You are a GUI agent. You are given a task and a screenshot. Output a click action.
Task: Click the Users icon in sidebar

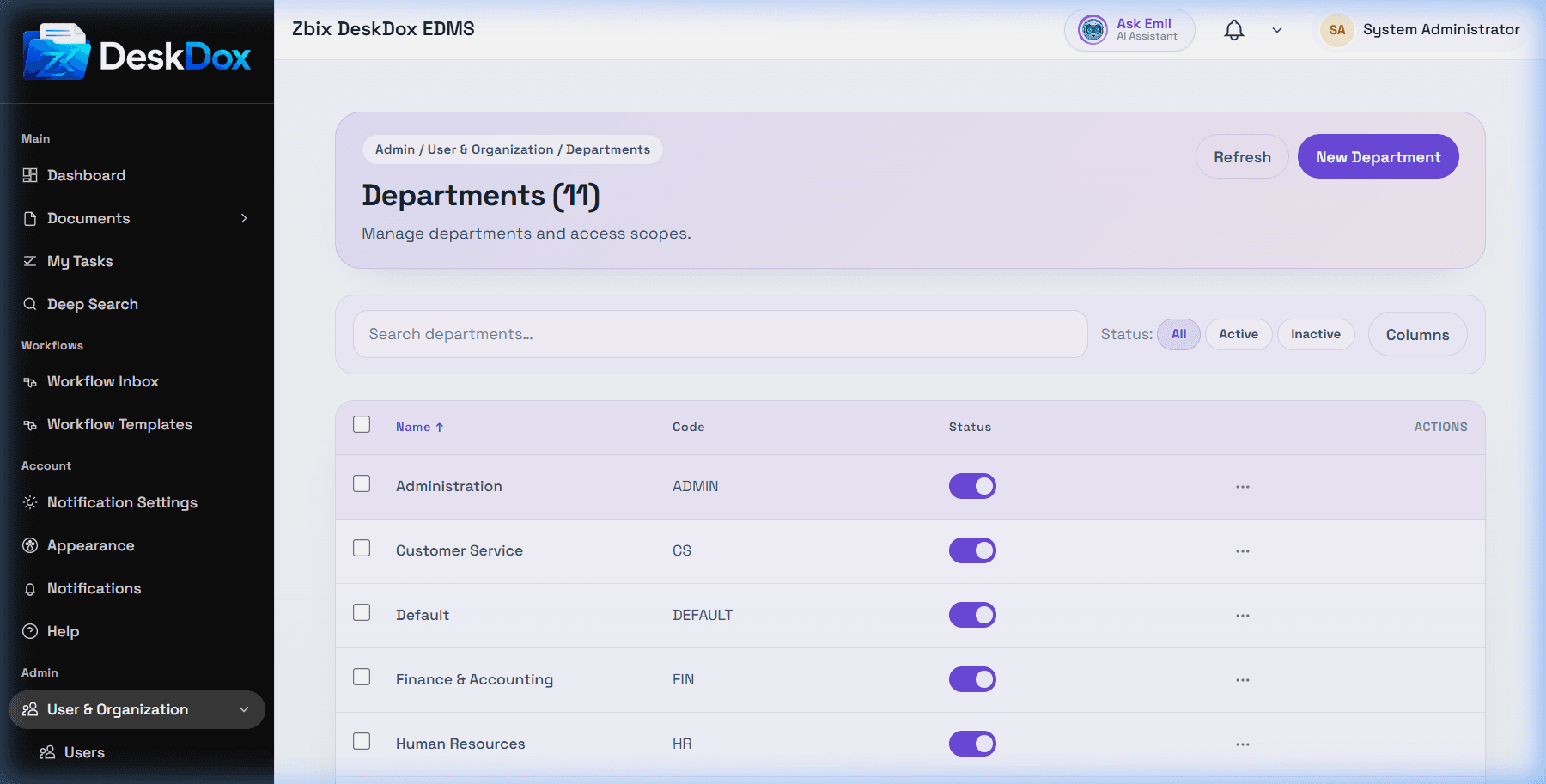point(47,752)
